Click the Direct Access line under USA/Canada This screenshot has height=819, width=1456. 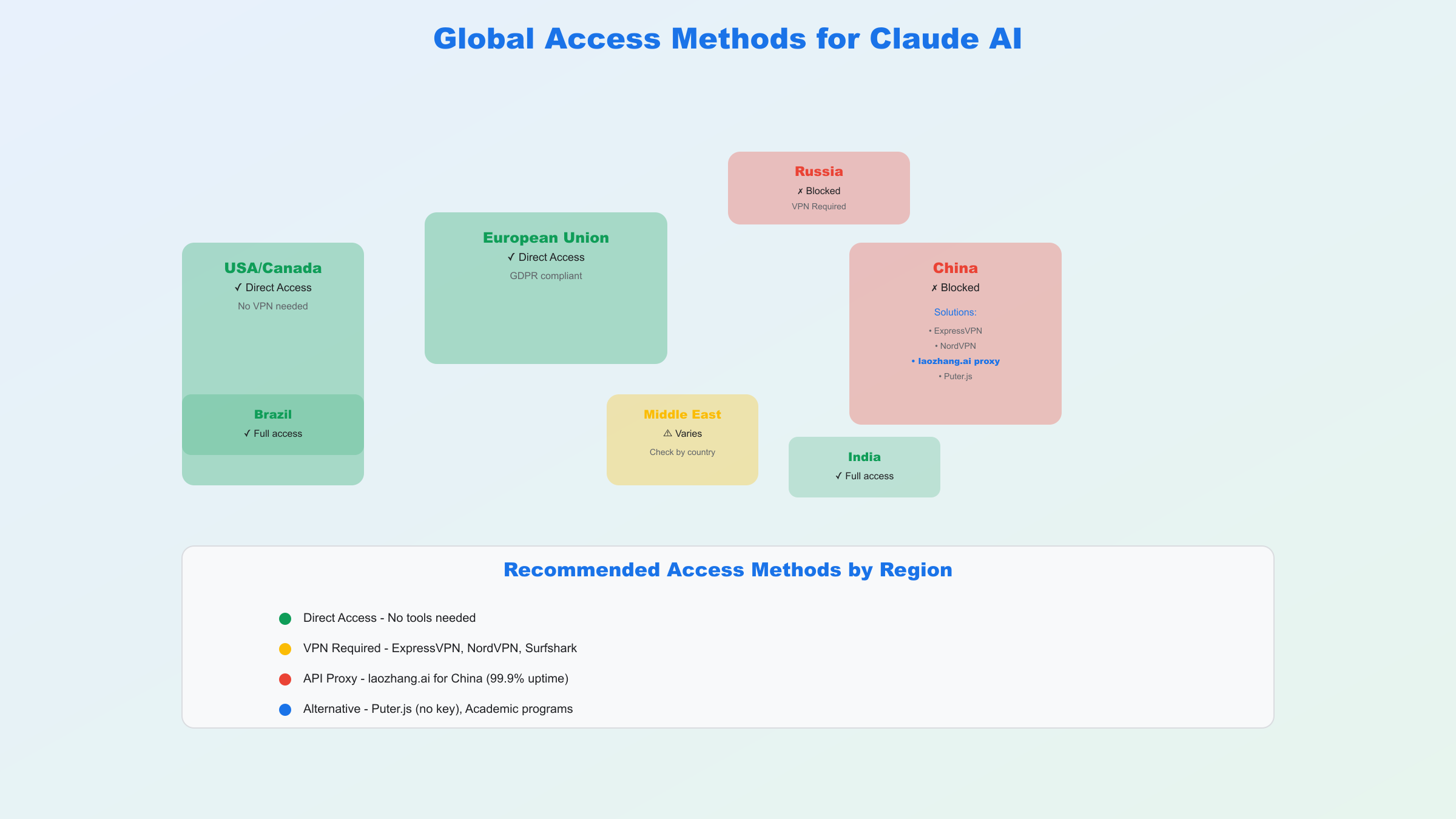273,288
